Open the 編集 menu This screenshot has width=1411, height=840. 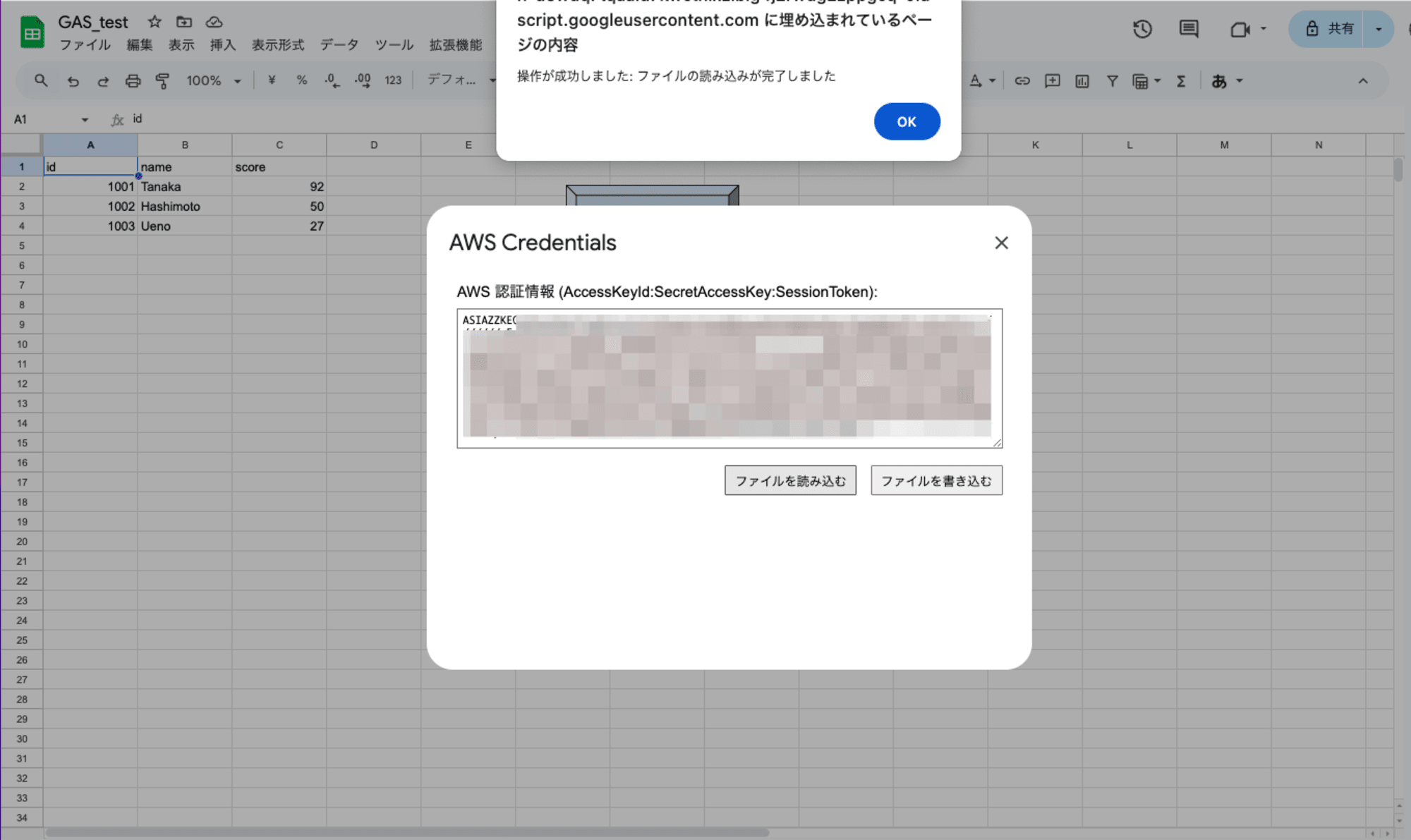pos(139,44)
